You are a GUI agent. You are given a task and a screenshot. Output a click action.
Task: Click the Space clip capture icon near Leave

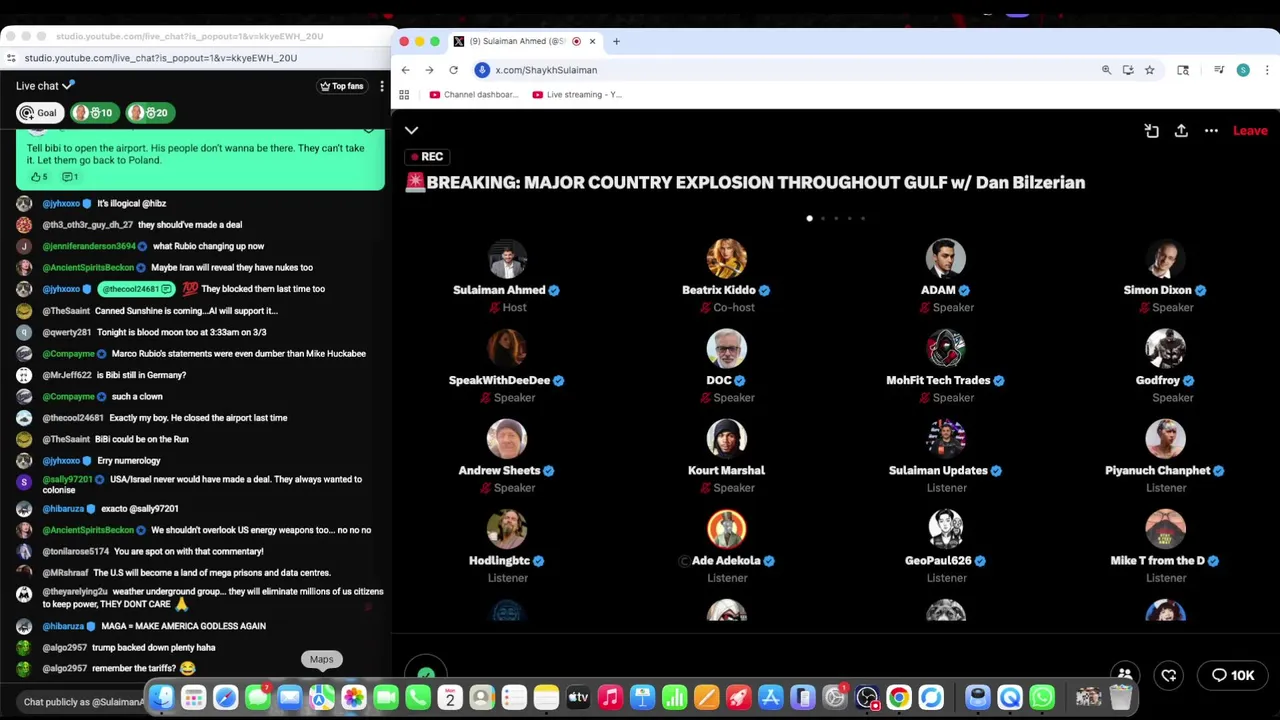[1151, 131]
